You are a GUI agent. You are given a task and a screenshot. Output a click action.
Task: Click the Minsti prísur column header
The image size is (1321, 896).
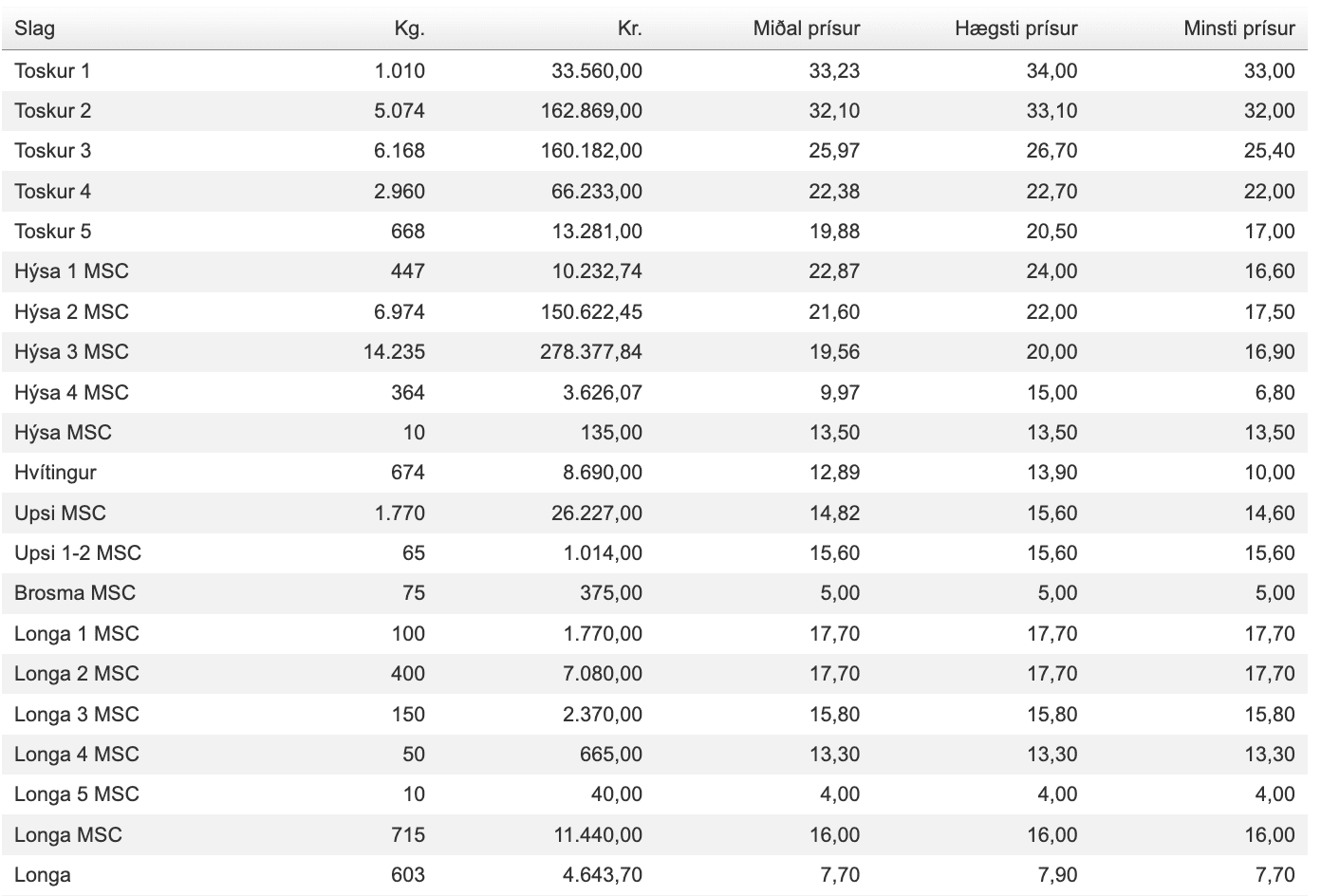click(x=1238, y=28)
